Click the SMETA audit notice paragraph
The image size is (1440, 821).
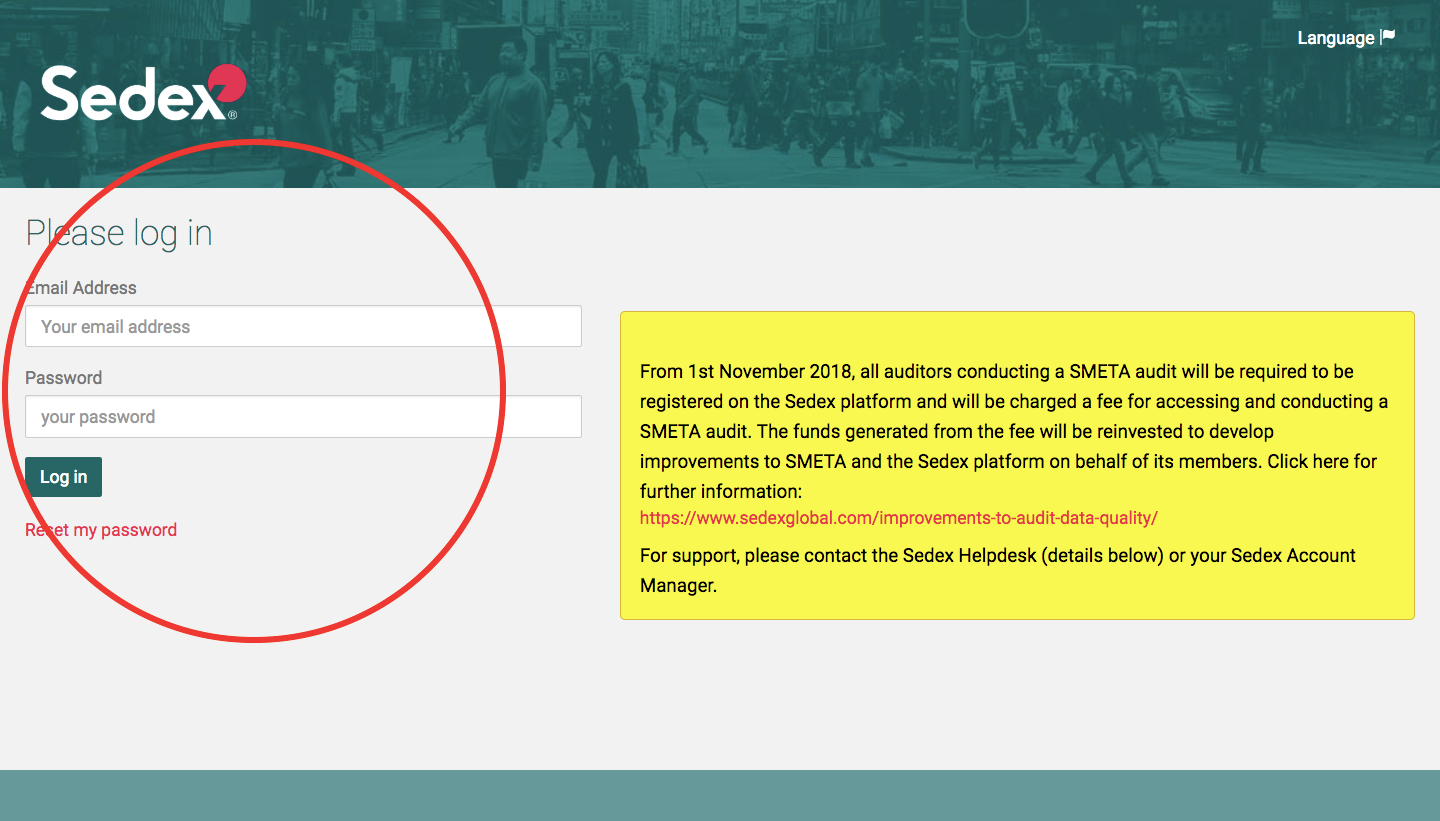pyautogui.click(x=1014, y=431)
